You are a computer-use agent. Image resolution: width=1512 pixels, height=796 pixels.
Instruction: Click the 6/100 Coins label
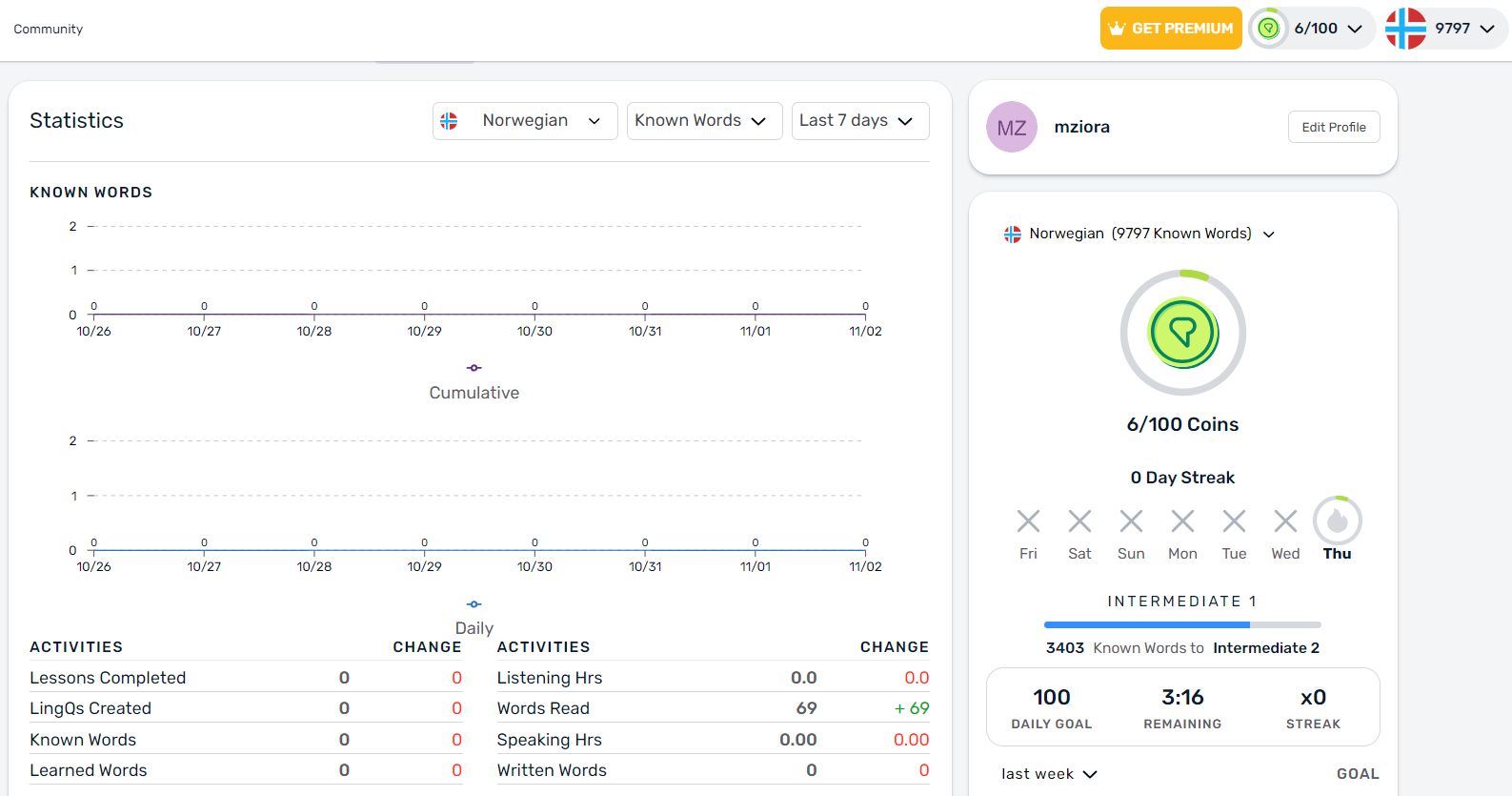click(1182, 424)
